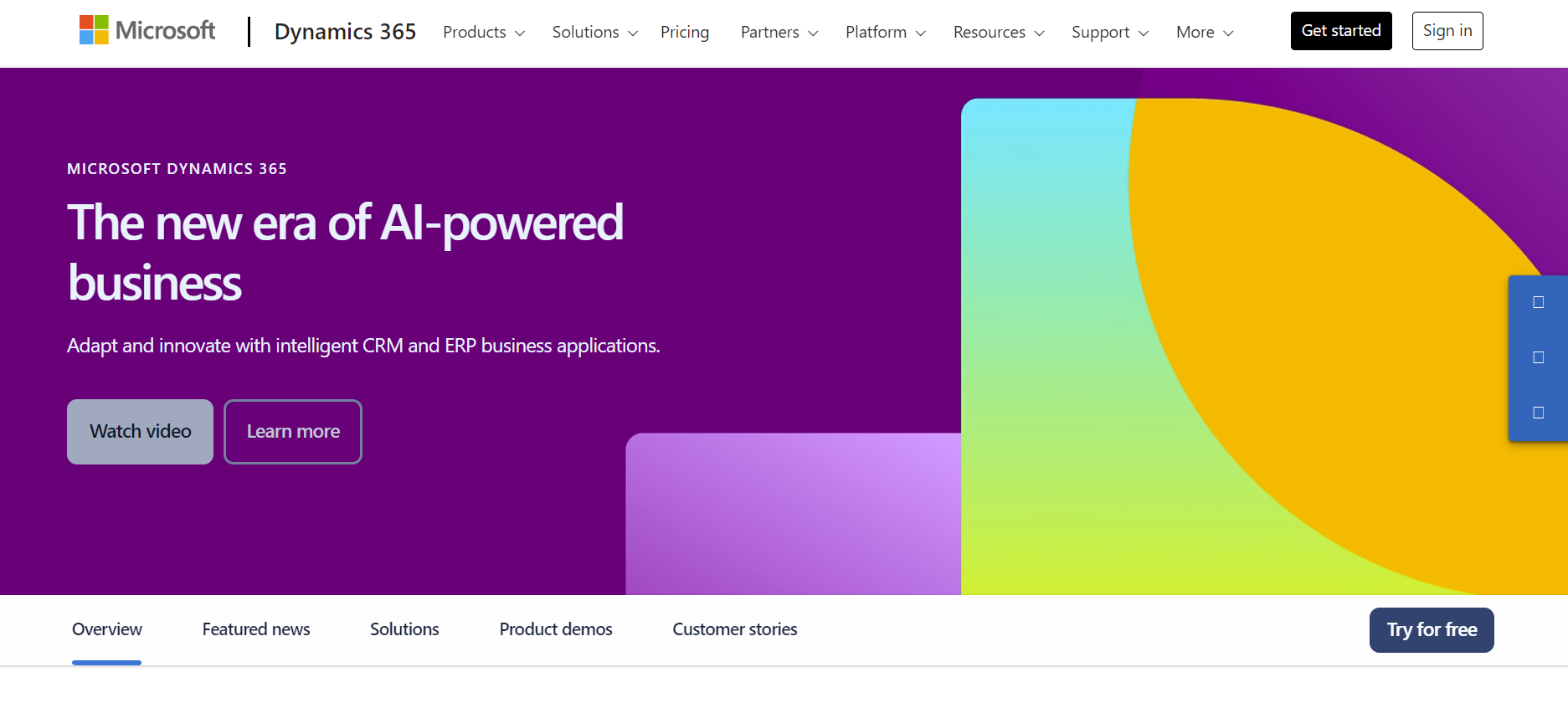Open the Dynamics 365 home link

coord(345,32)
